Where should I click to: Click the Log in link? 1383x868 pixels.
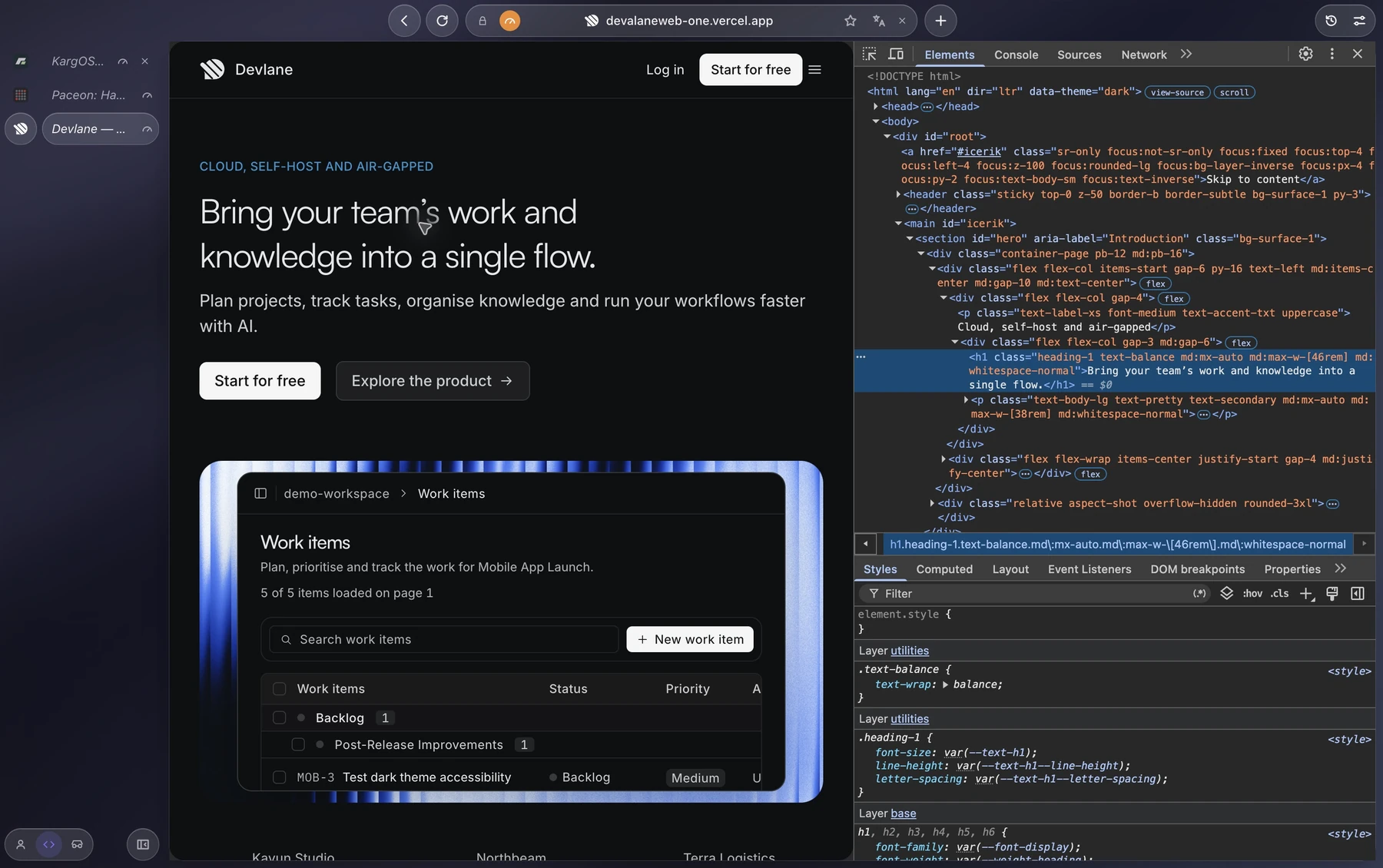665,70
